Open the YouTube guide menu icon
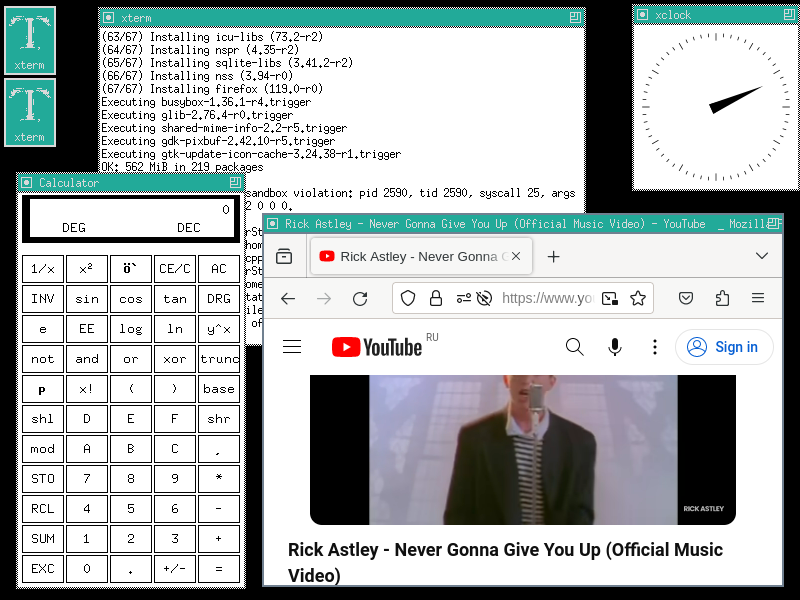 (x=292, y=347)
